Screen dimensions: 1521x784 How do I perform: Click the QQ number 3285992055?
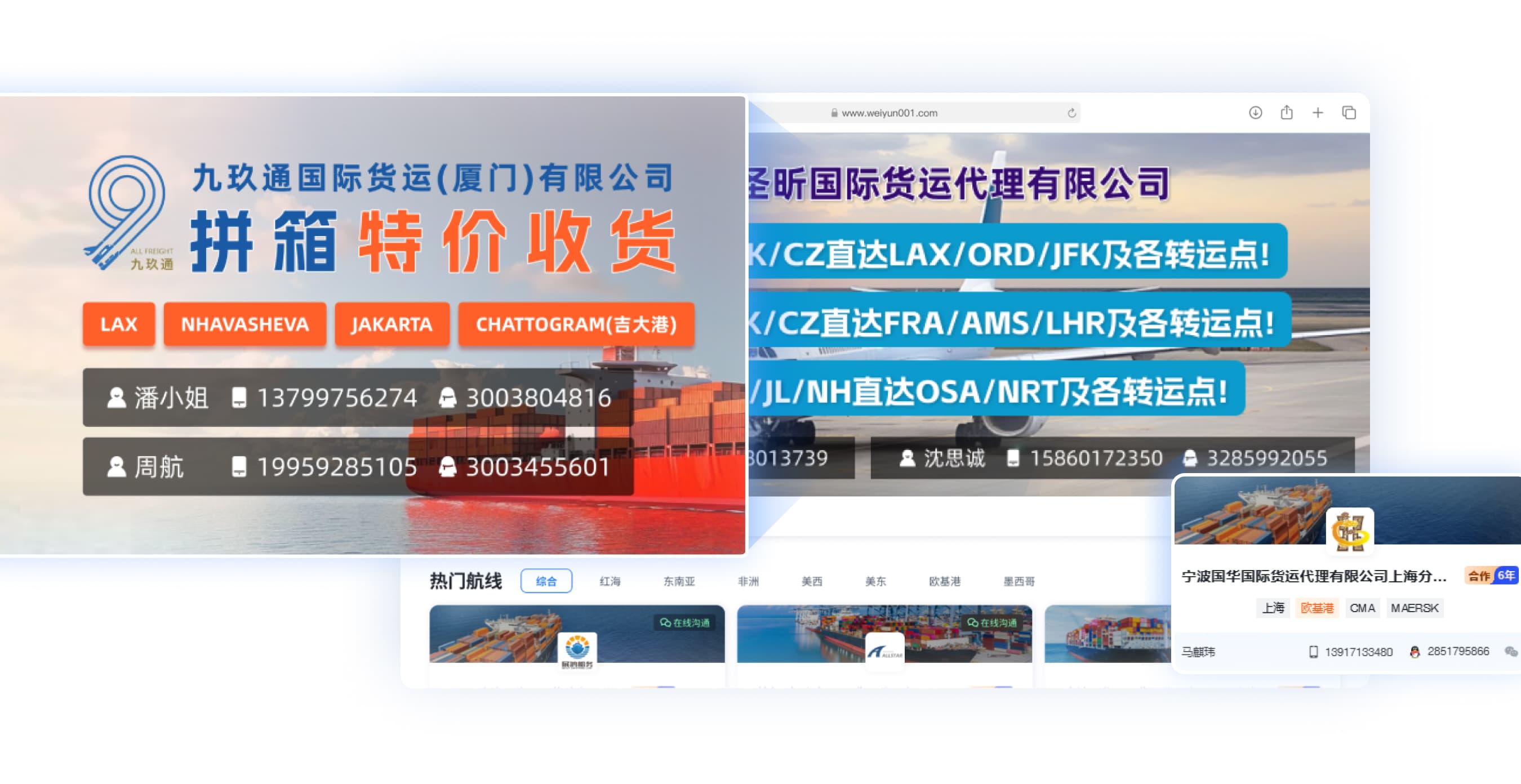coord(1267,458)
